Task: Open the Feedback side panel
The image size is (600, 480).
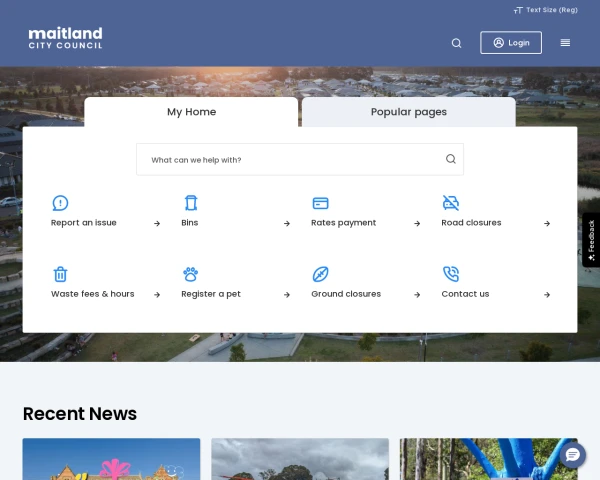Action: [x=591, y=240]
